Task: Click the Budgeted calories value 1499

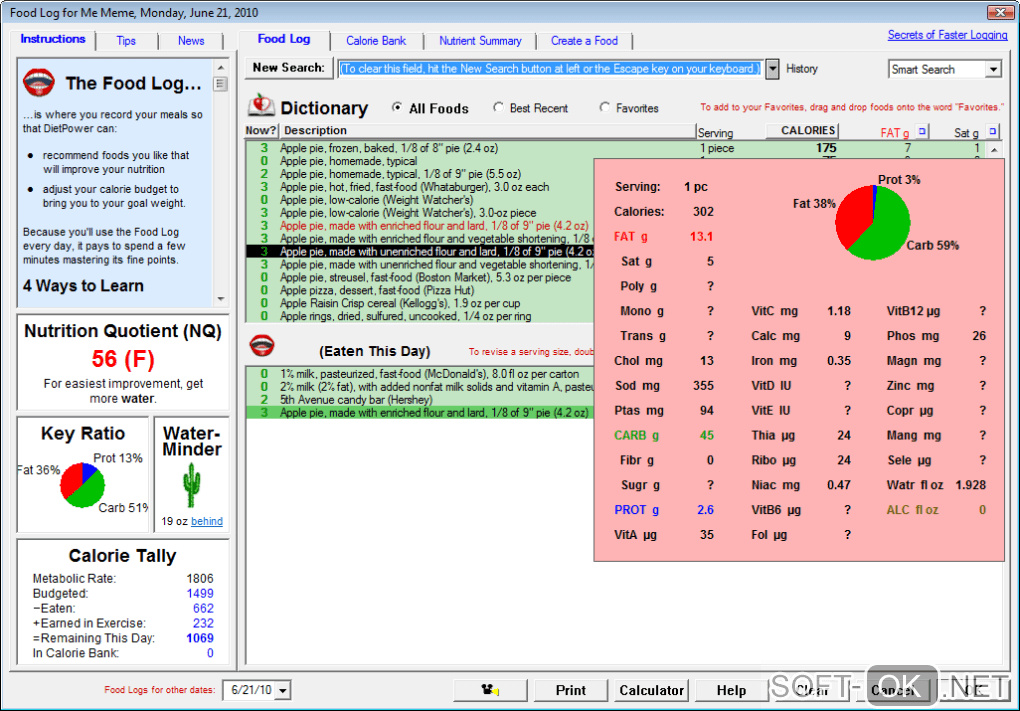Action: (200, 593)
